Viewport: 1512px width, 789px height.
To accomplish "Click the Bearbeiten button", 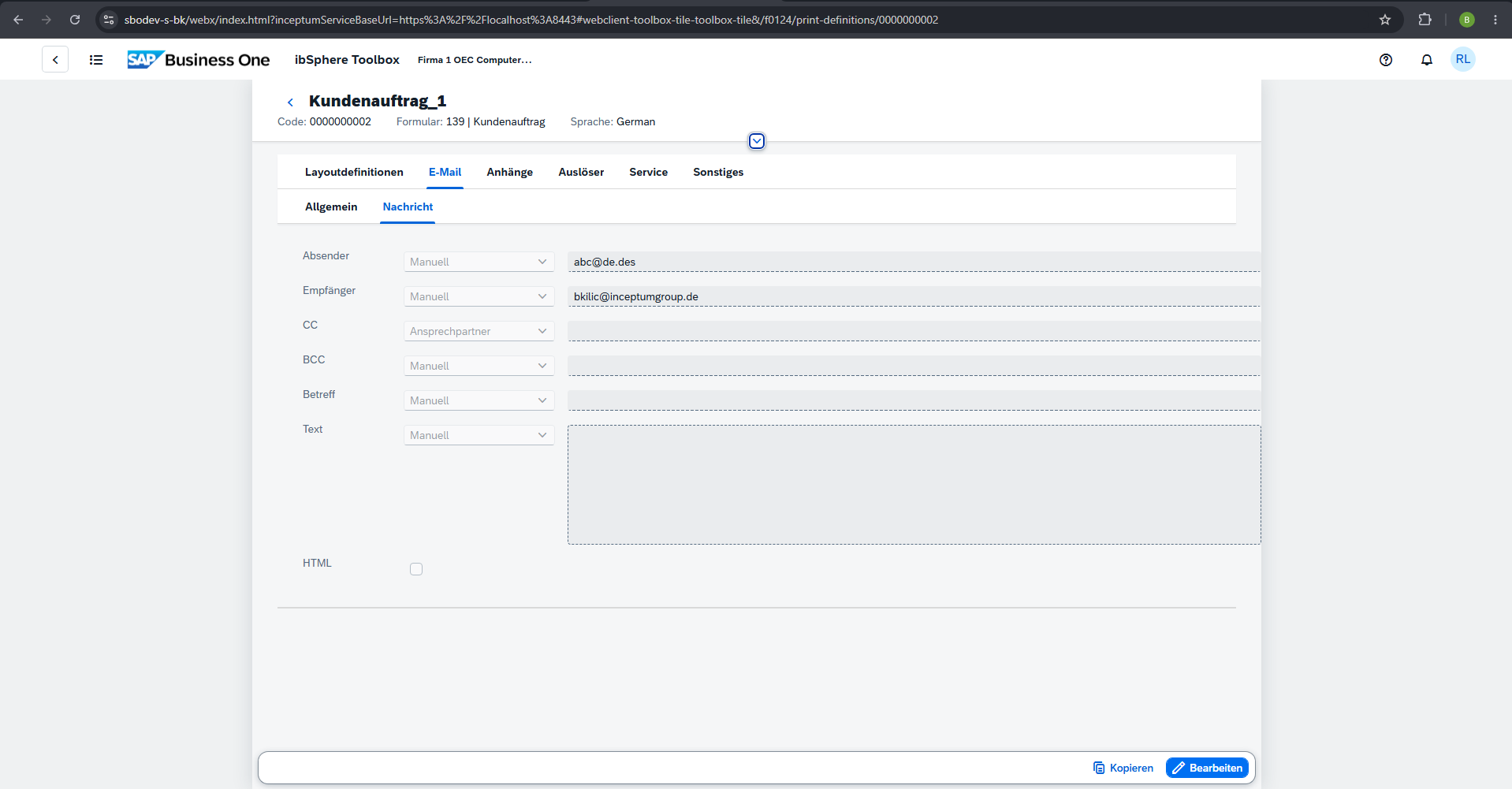I will pyautogui.click(x=1207, y=768).
